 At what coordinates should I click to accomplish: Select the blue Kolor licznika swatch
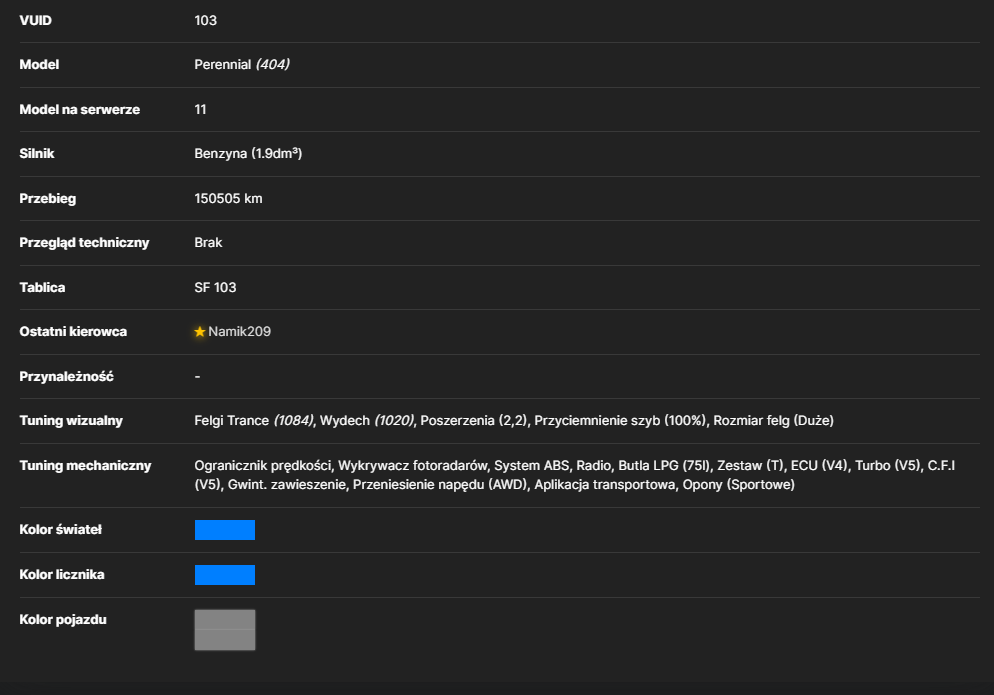pyautogui.click(x=224, y=575)
